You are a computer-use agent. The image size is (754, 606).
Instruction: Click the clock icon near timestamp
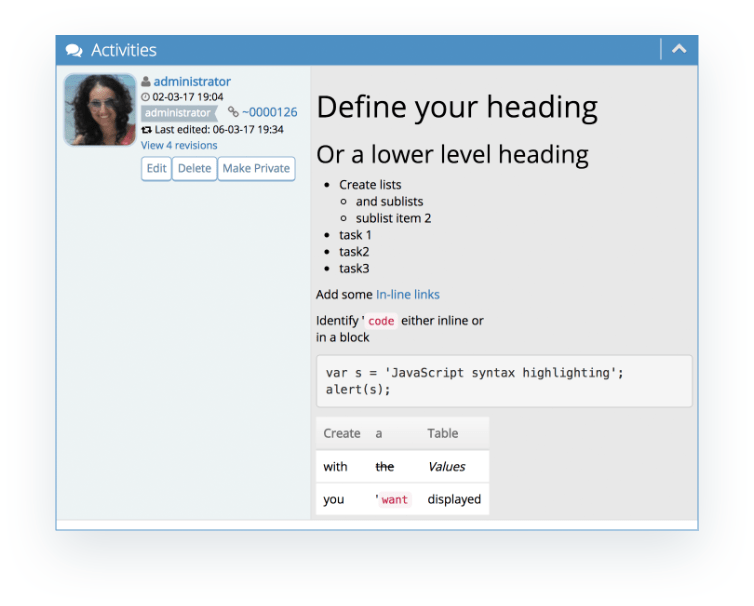(x=146, y=97)
